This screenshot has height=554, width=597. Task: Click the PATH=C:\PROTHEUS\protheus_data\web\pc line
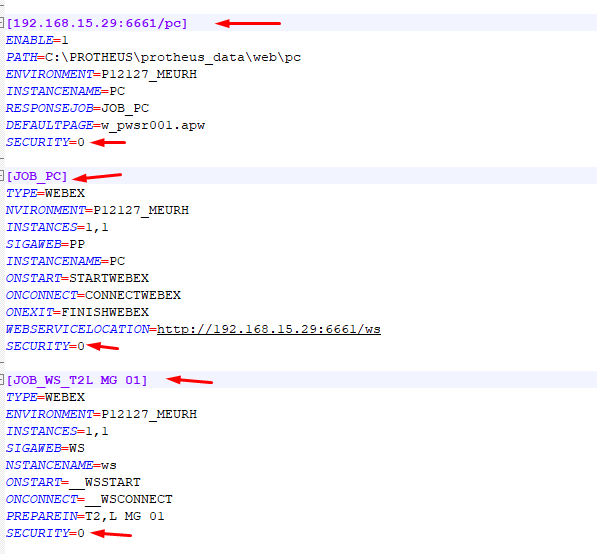pyautogui.click(x=153, y=57)
